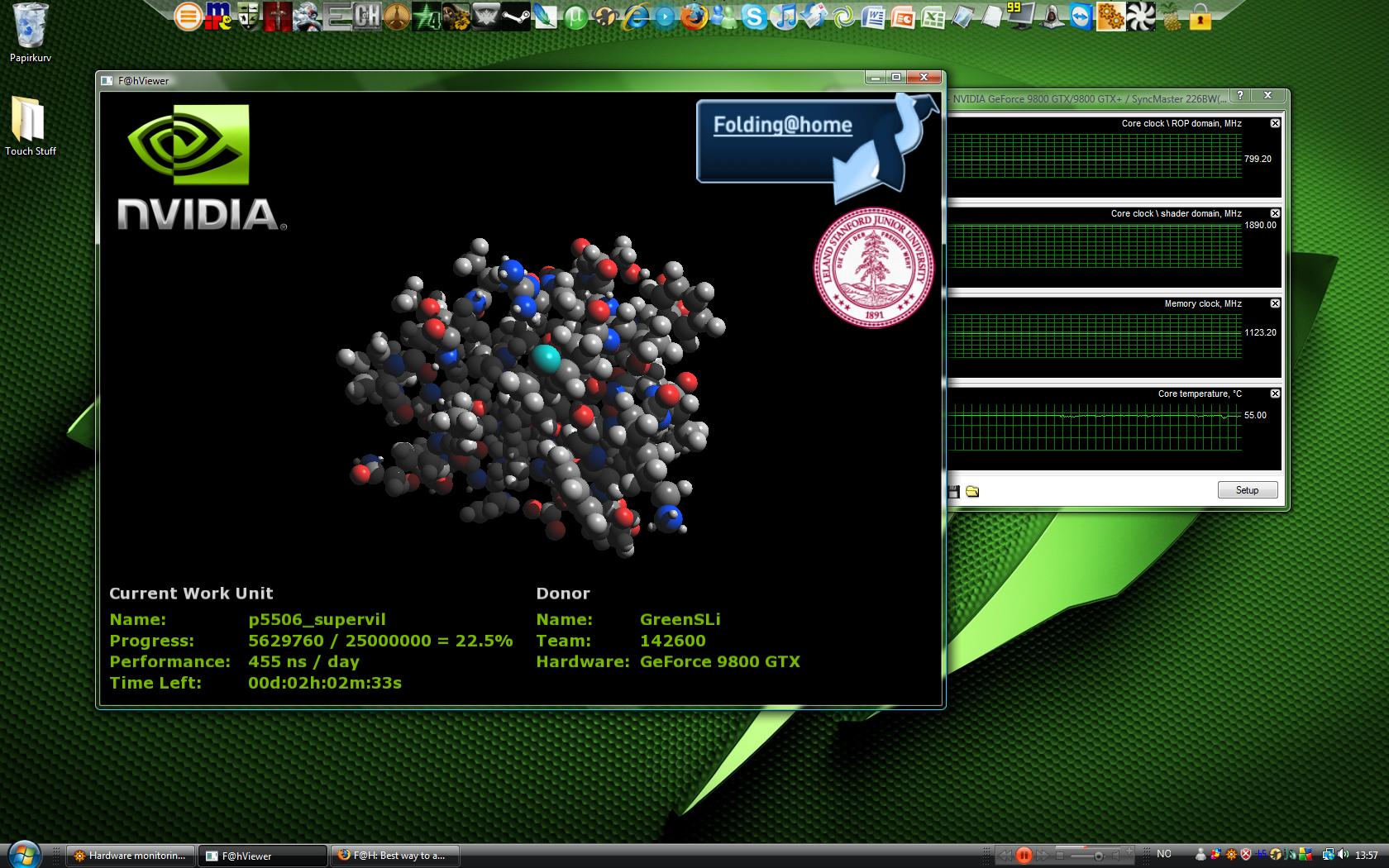Open the network tray icon
Image resolution: width=1389 pixels, height=868 pixels.
[x=1328, y=855]
